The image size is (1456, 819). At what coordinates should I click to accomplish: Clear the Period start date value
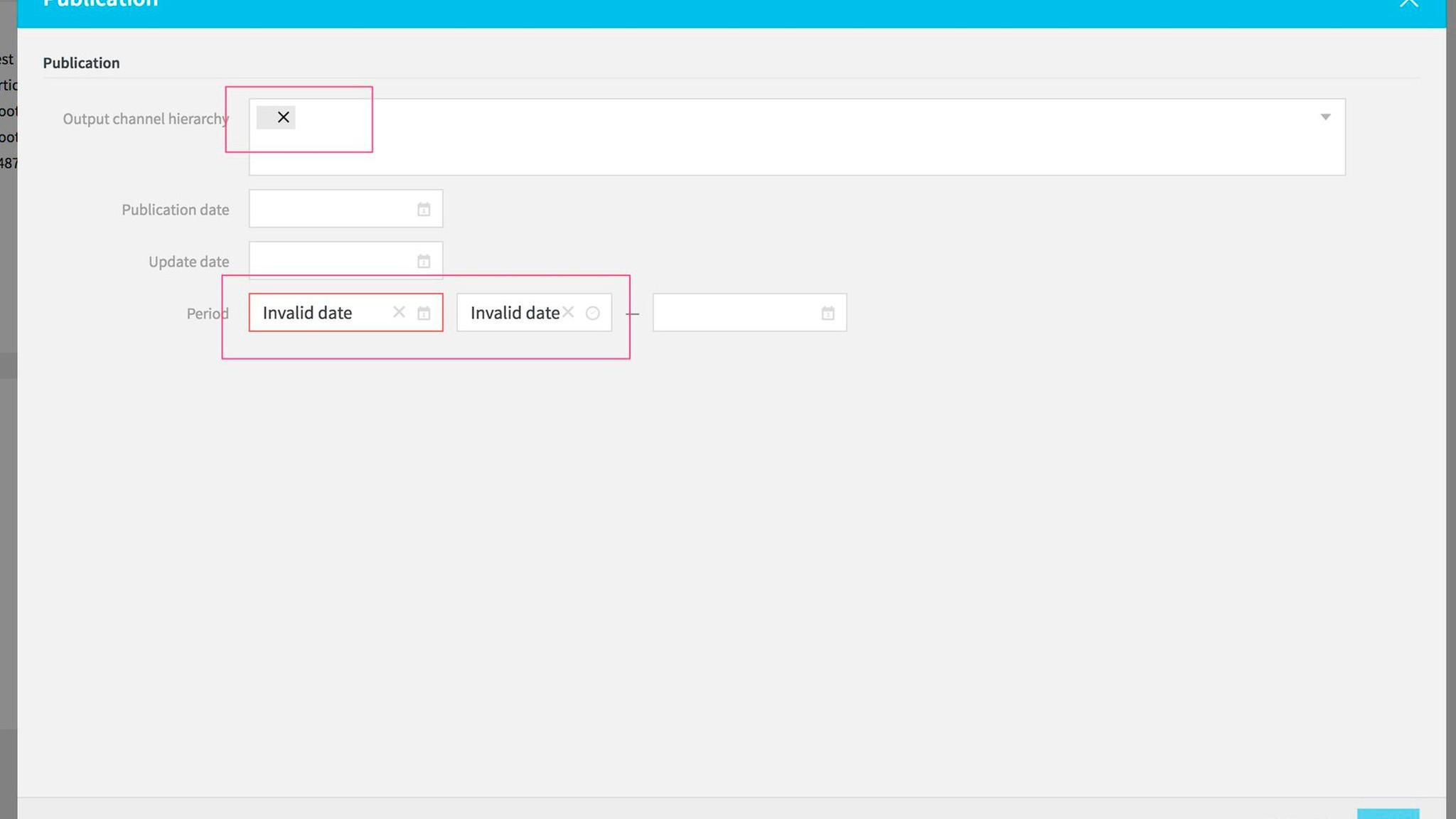pyautogui.click(x=399, y=312)
